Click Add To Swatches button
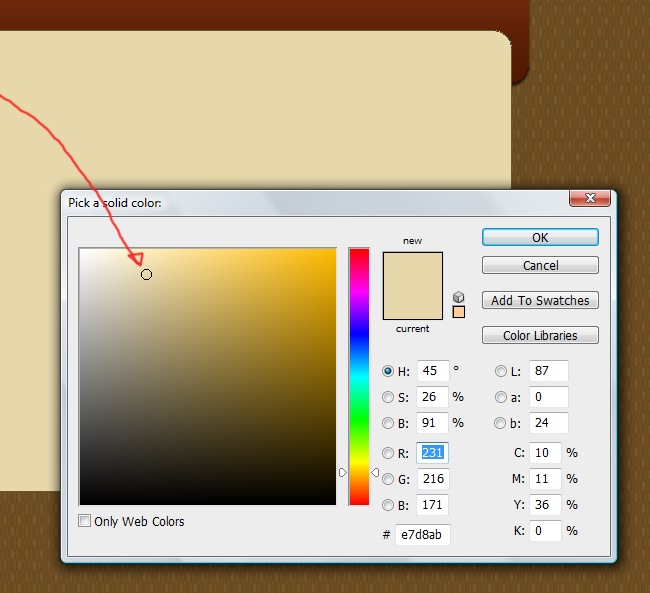The height and width of the screenshot is (593, 650). [x=540, y=300]
